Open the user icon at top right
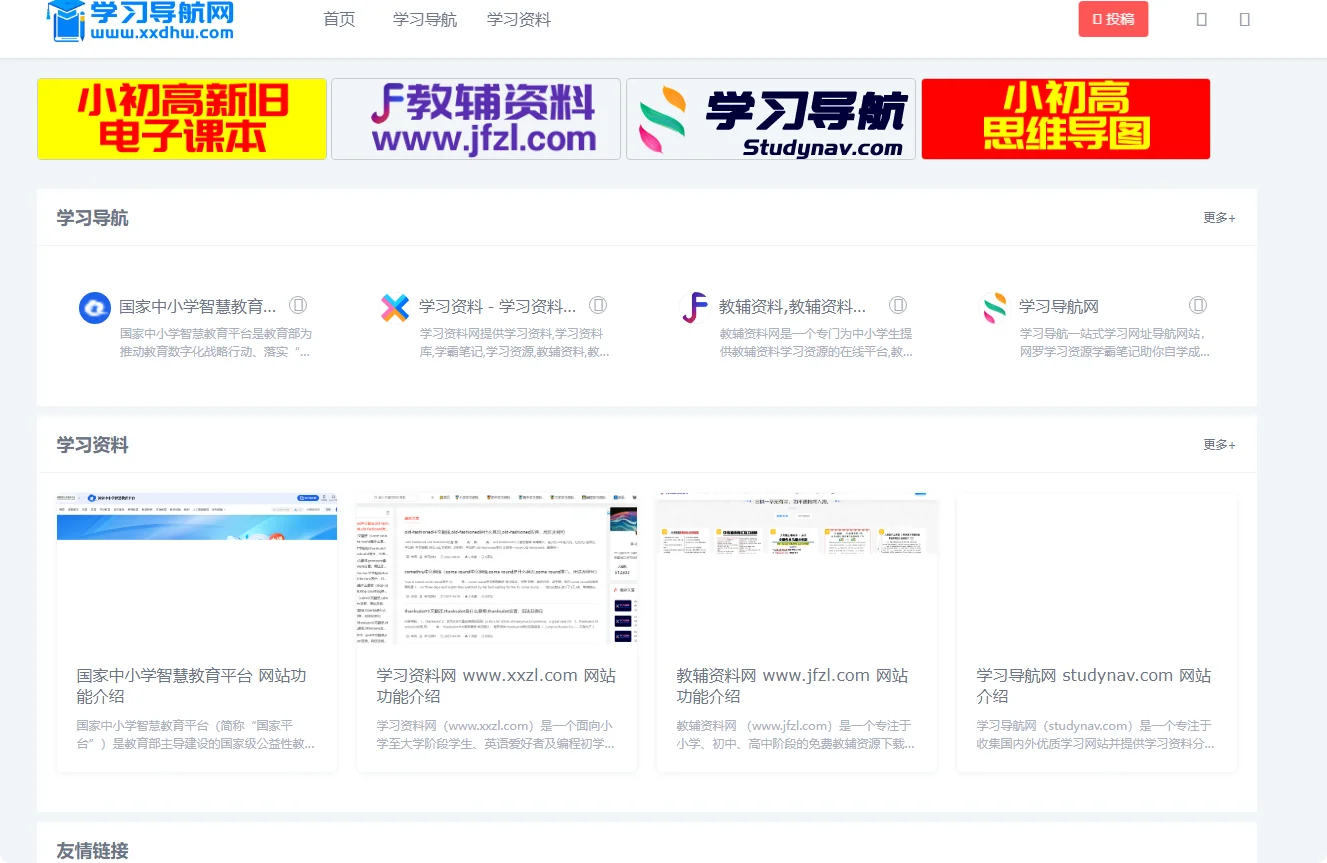The height and width of the screenshot is (863, 1327). click(1245, 18)
